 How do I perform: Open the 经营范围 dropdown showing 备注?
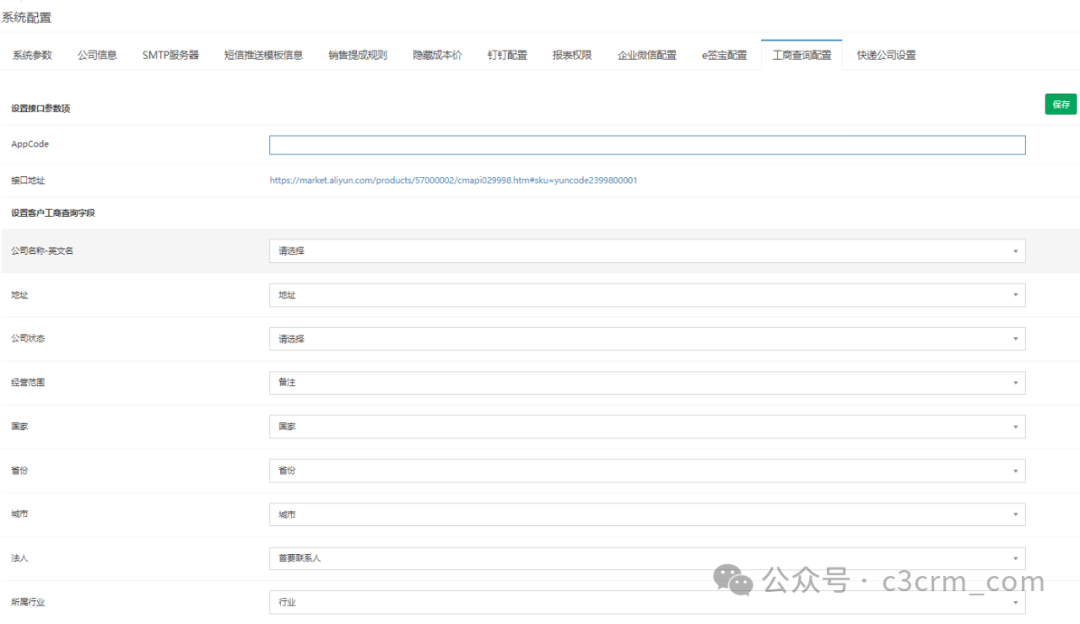[647, 382]
